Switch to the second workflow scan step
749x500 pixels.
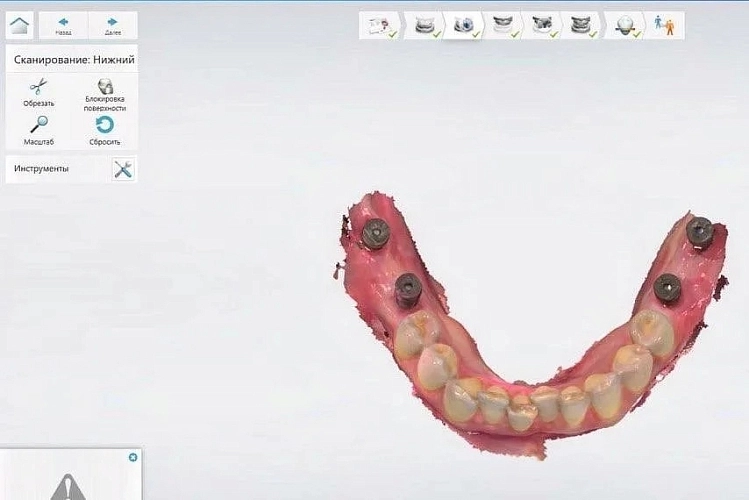(424, 26)
